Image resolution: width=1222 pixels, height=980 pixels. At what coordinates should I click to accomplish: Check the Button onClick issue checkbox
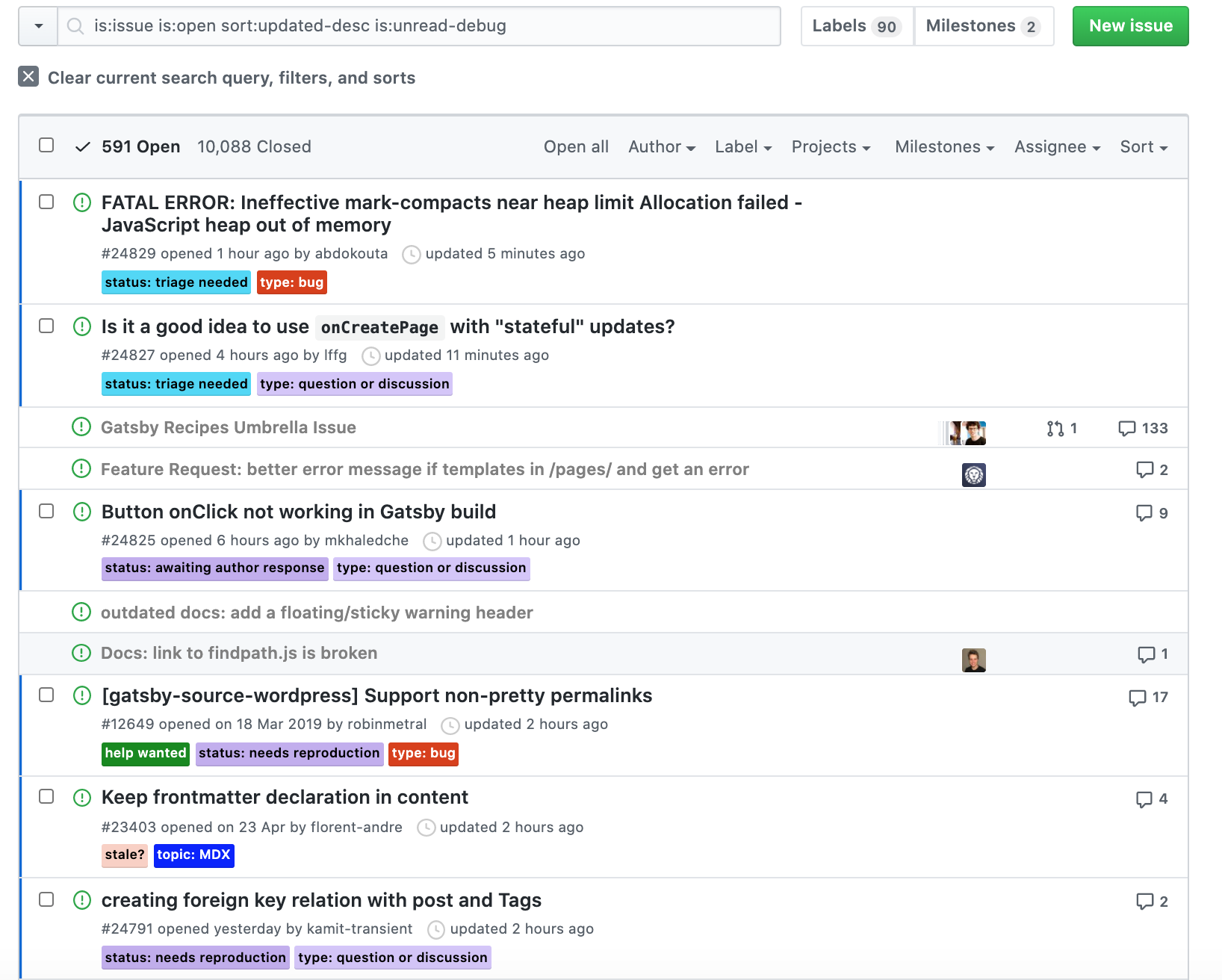pos(46,511)
